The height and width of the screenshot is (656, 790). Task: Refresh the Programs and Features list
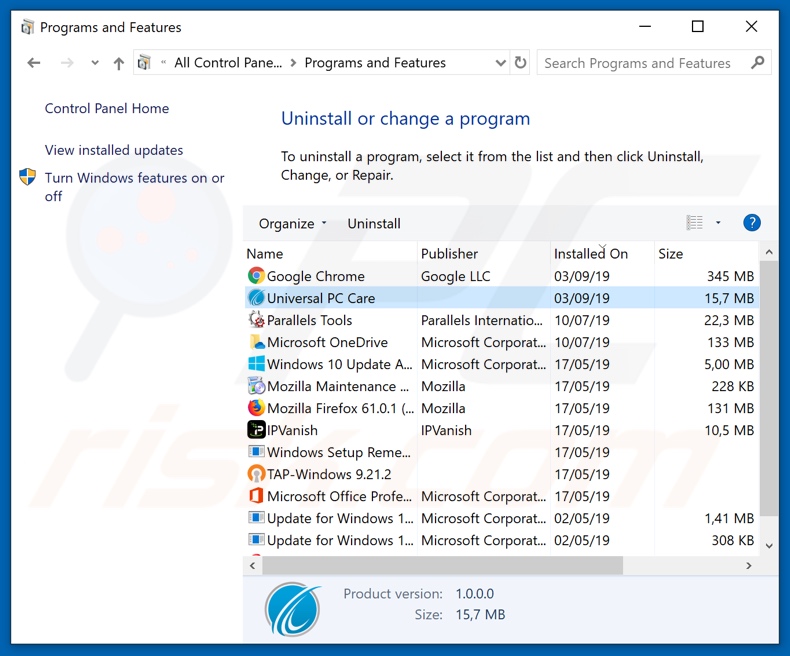(x=520, y=63)
